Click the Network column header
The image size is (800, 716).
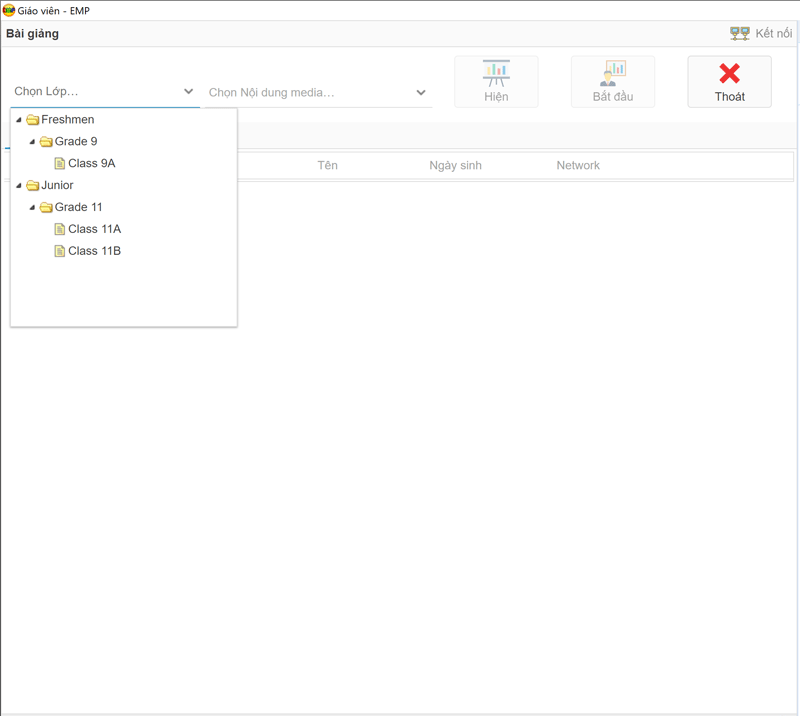click(578, 165)
